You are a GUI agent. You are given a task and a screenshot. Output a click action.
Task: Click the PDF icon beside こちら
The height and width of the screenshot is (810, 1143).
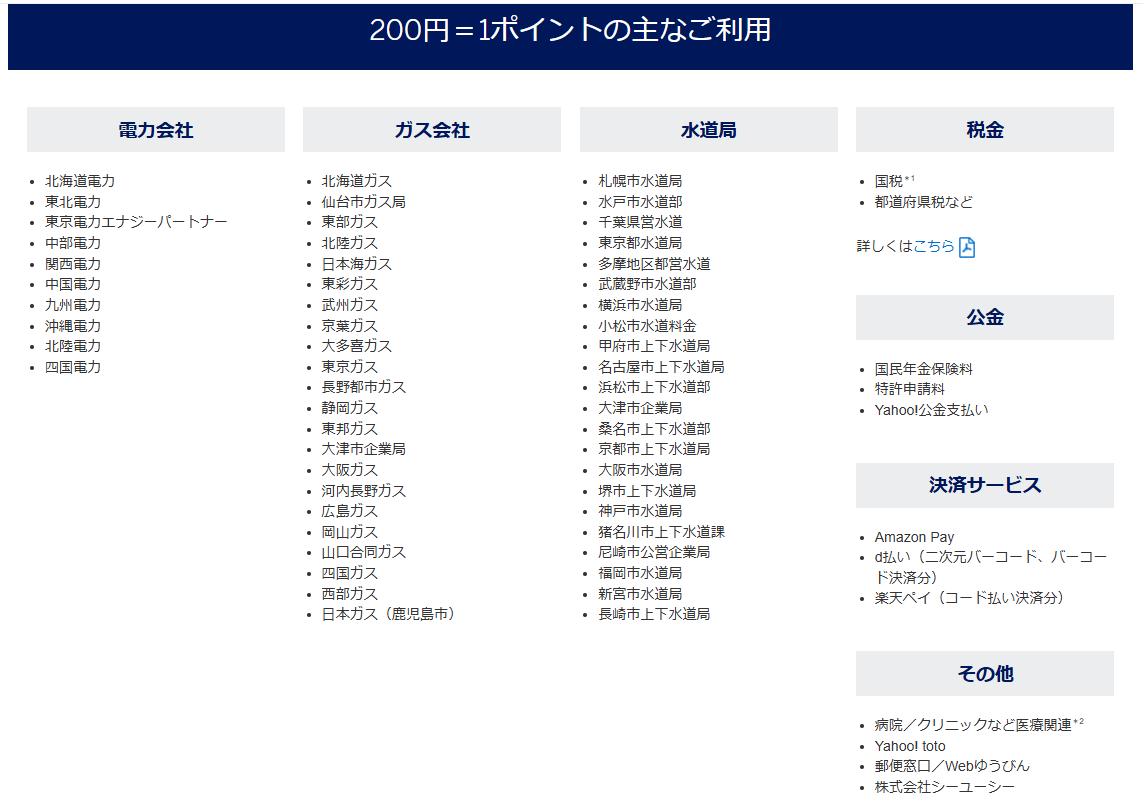pos(967,247)
